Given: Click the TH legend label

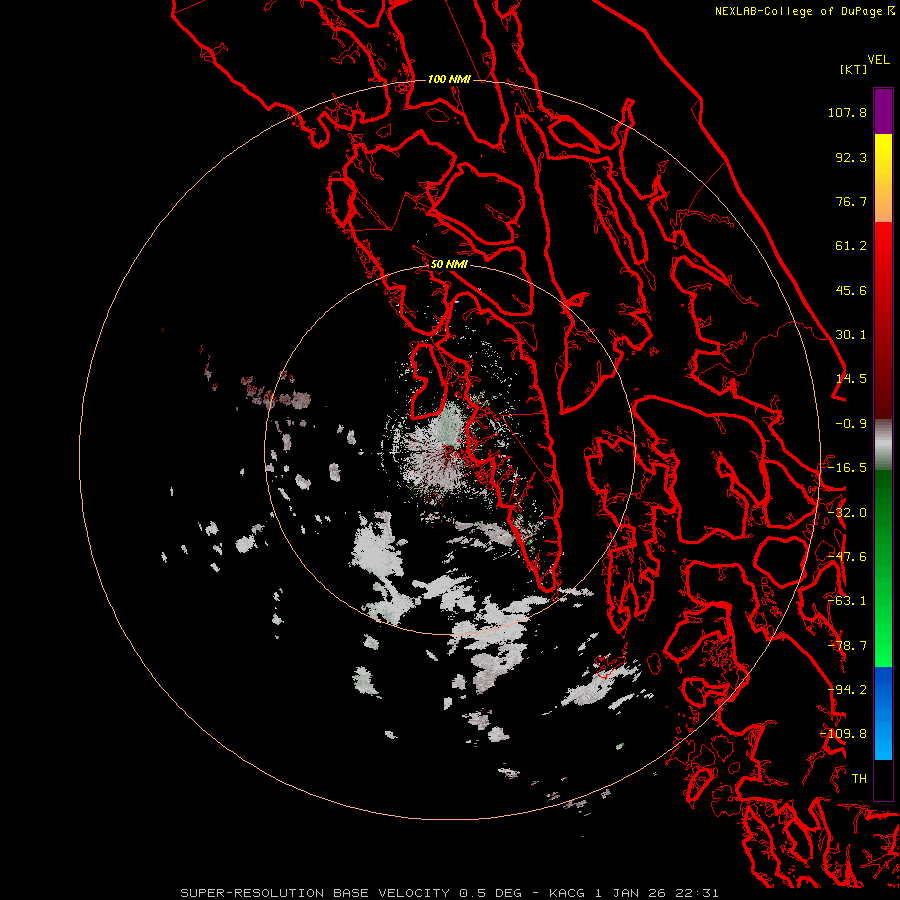Looking at the screenshot, I should pyautogui.click(x=859, y=779).
